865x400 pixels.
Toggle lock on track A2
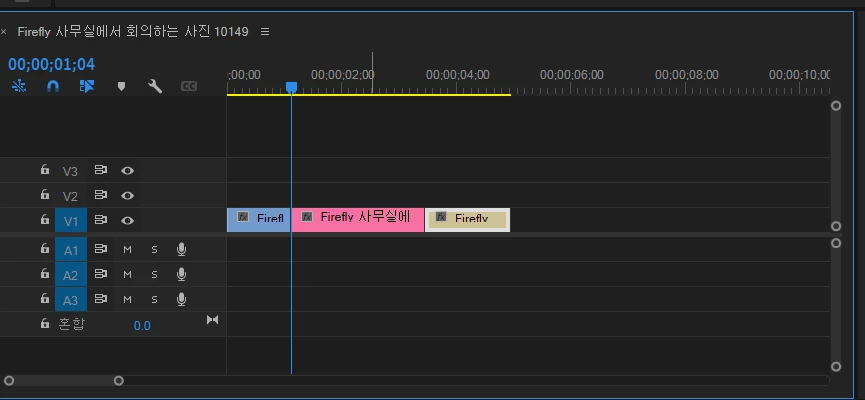pos(45,274)
